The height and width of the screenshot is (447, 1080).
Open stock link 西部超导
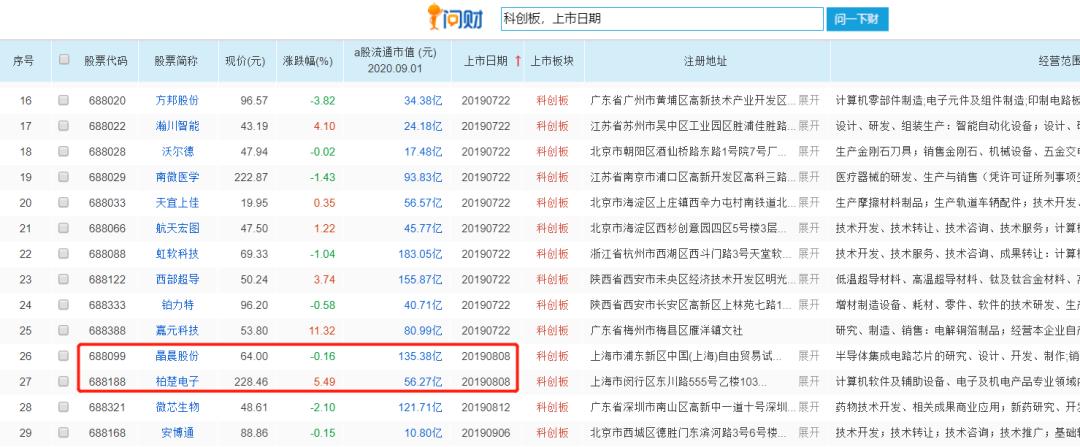[177, 280]
